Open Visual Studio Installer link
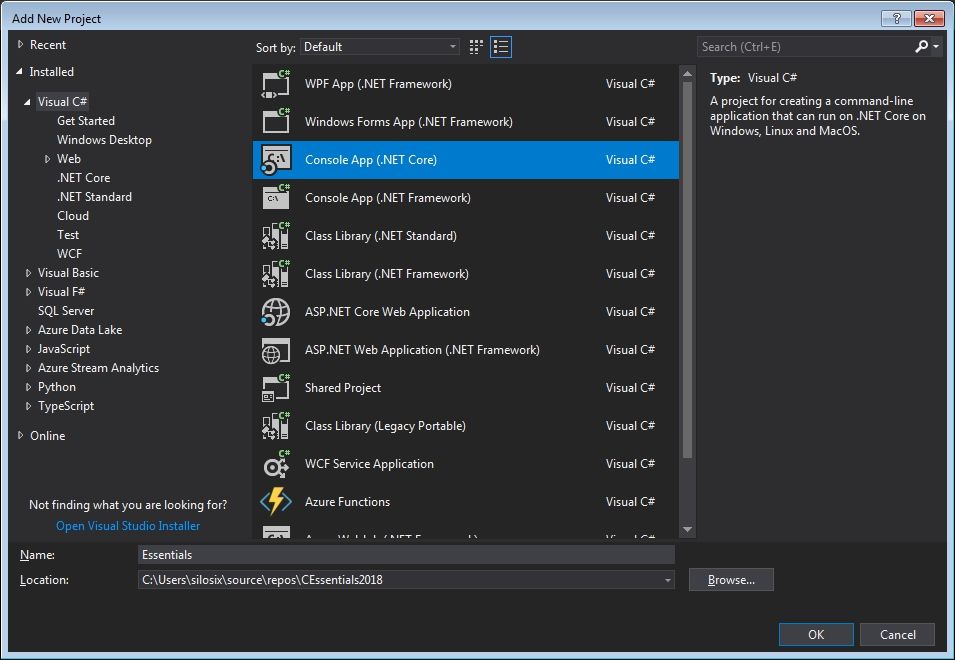Viewport: 955px width, 660px height. click(x=128, y=526)
